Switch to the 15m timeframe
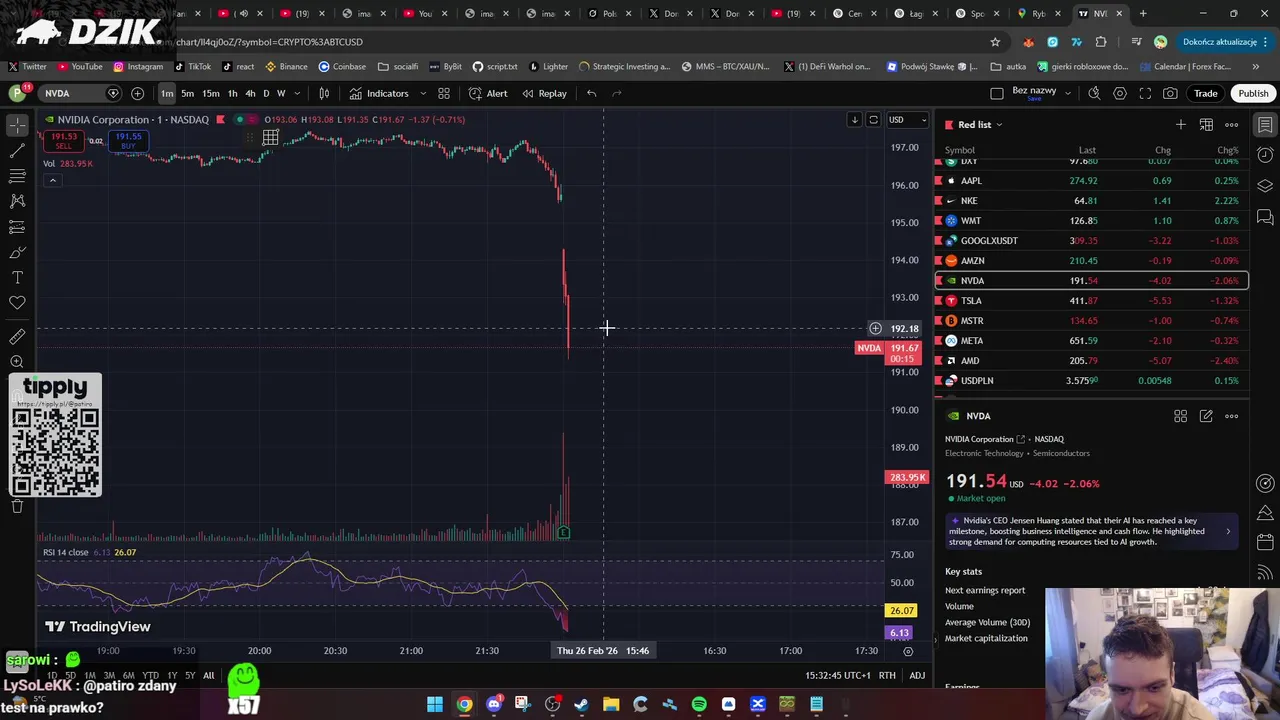 (211, 93)
